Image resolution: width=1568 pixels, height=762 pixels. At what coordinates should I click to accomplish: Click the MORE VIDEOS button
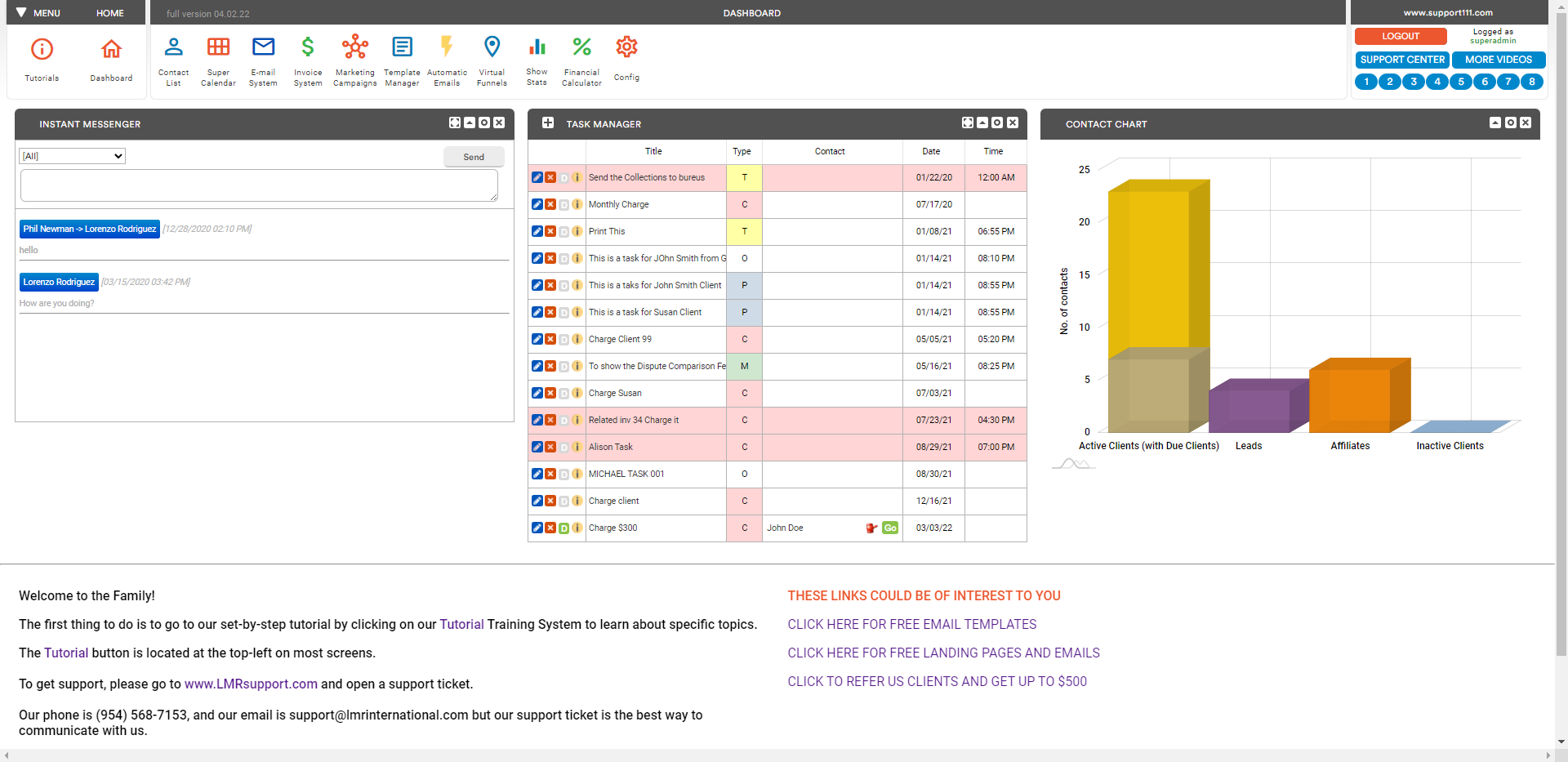1499,60
